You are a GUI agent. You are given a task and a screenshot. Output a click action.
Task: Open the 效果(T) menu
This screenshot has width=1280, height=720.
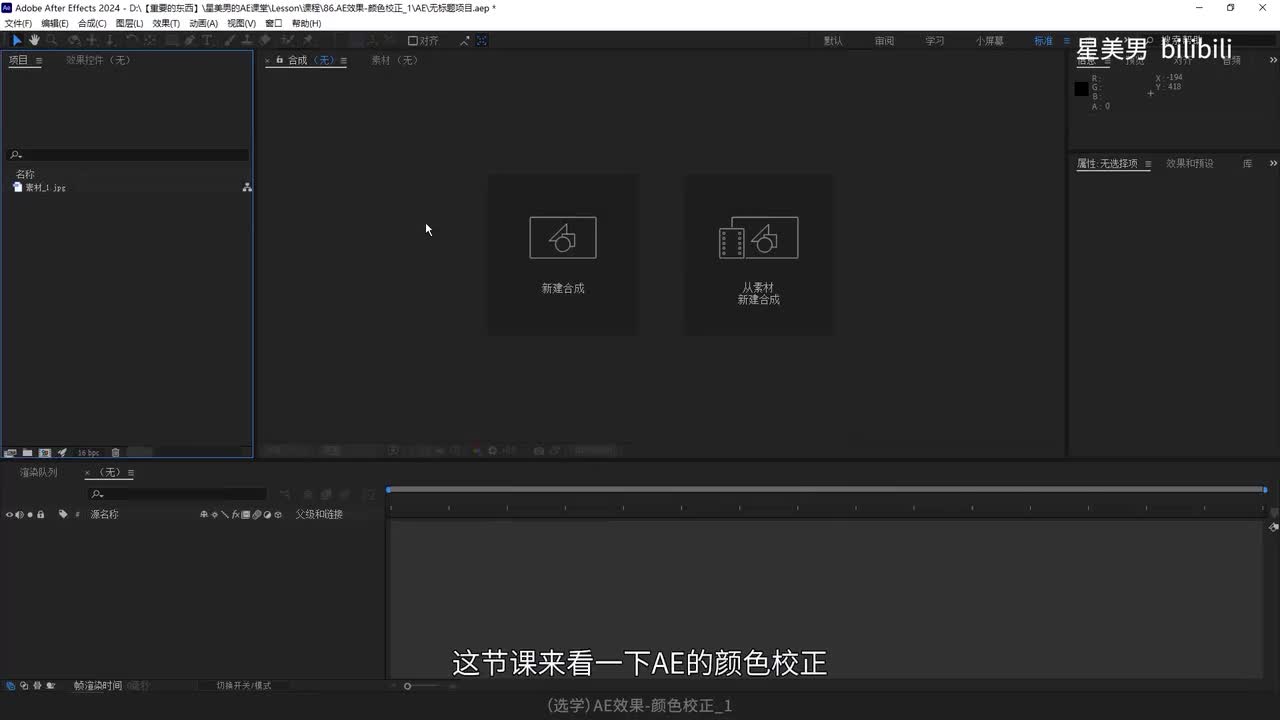pyautogui.click(x=166, y=23)
